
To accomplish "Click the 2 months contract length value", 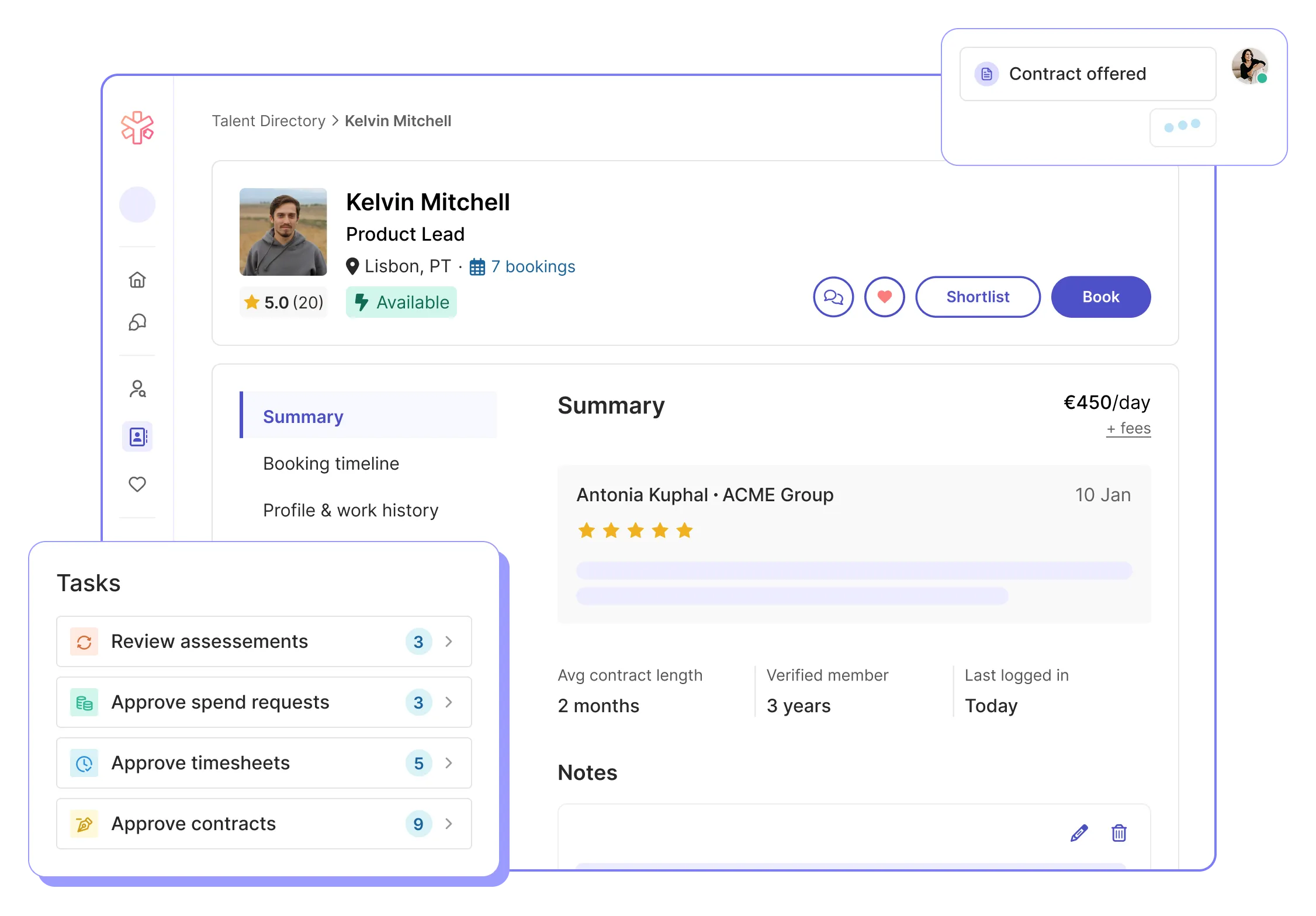I will click(x=598, y=706).
